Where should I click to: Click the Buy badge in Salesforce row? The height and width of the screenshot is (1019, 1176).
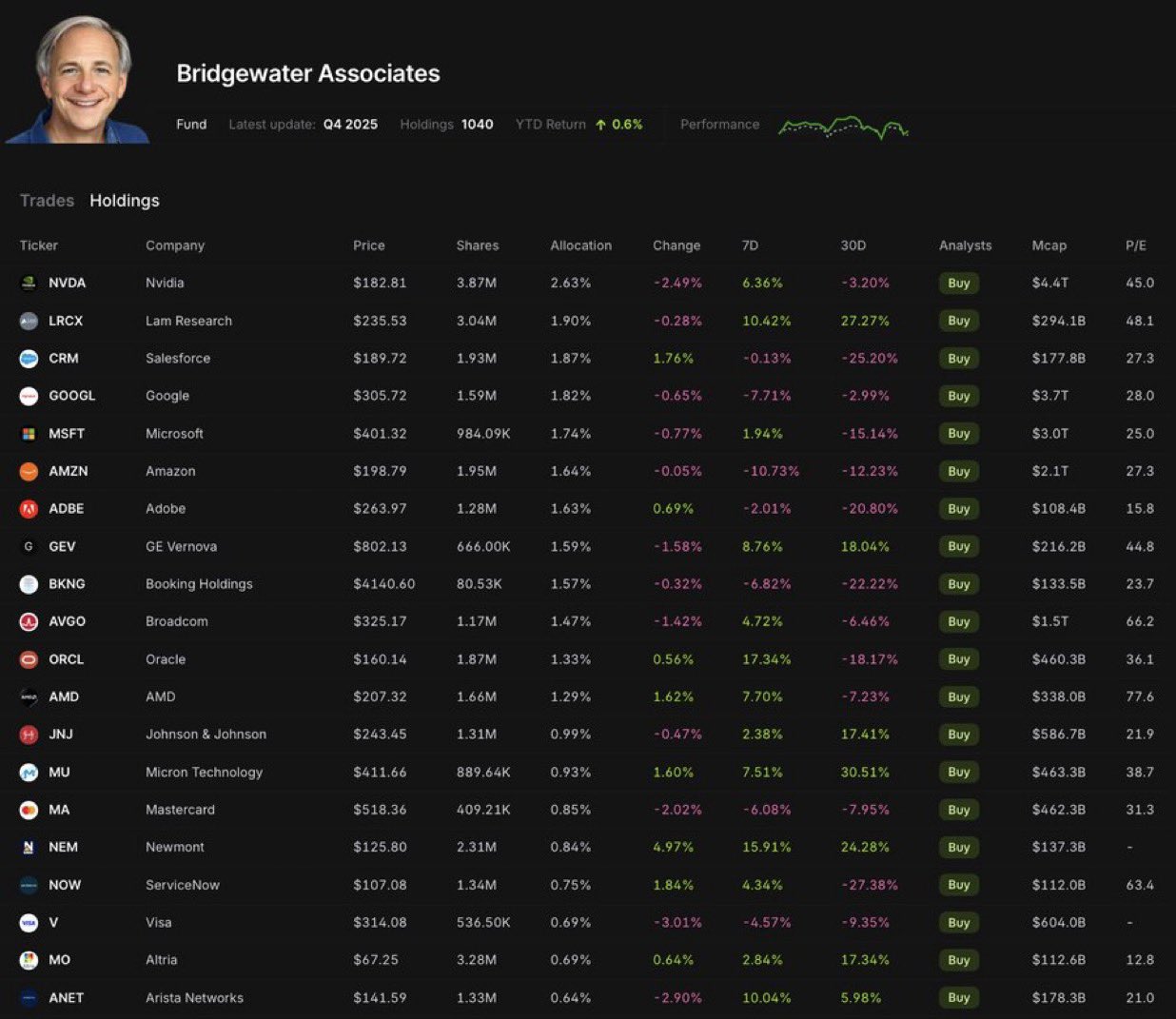point(959,359)
